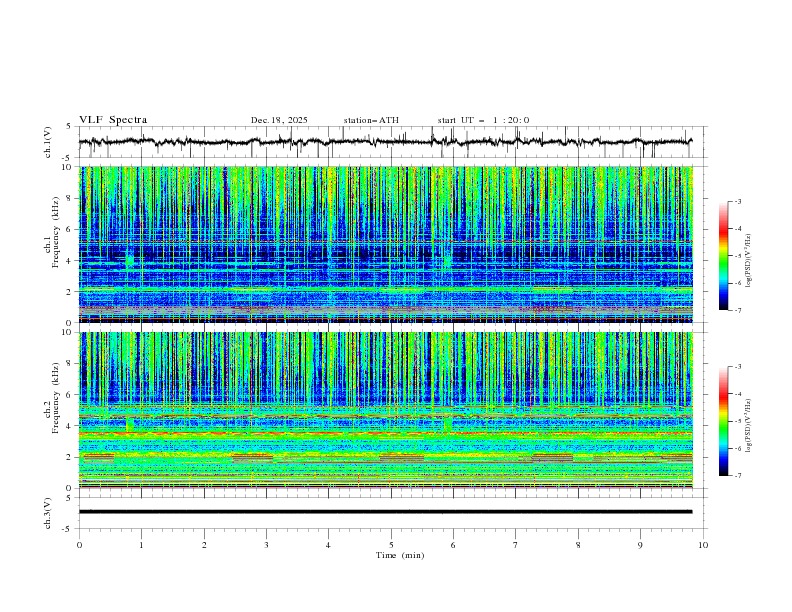
Task: Click the VLF Spectra title text
Action: 113,120
